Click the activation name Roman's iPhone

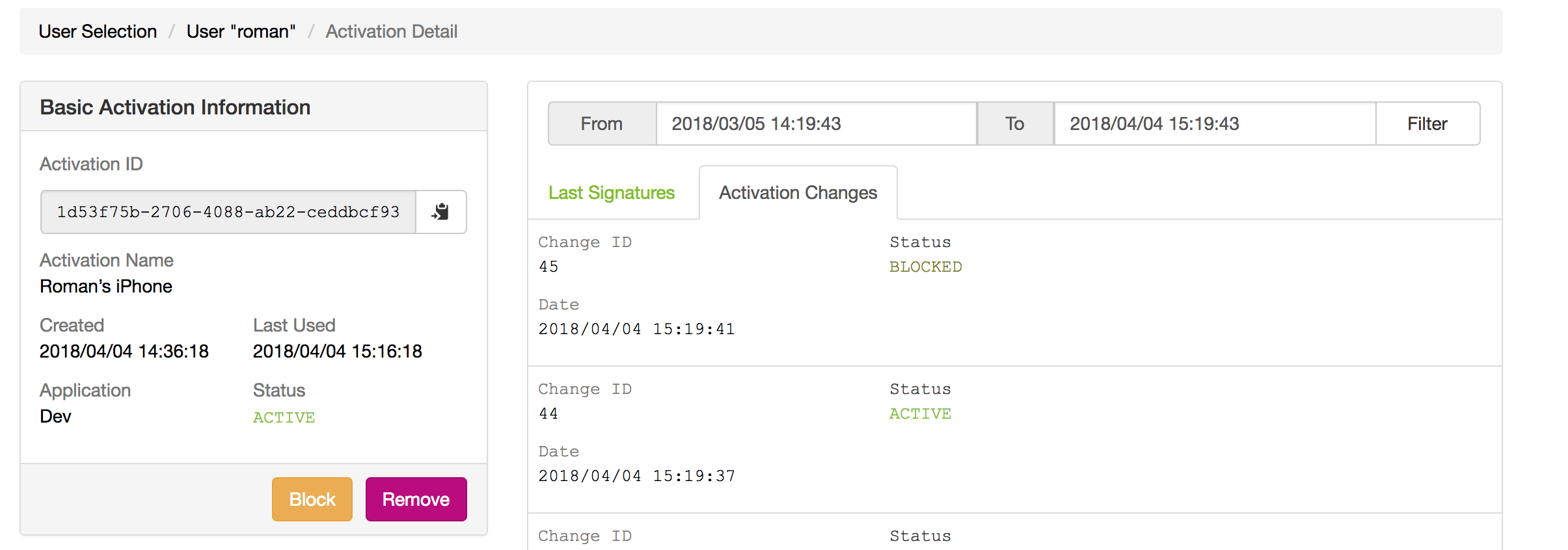click(106, 286)
